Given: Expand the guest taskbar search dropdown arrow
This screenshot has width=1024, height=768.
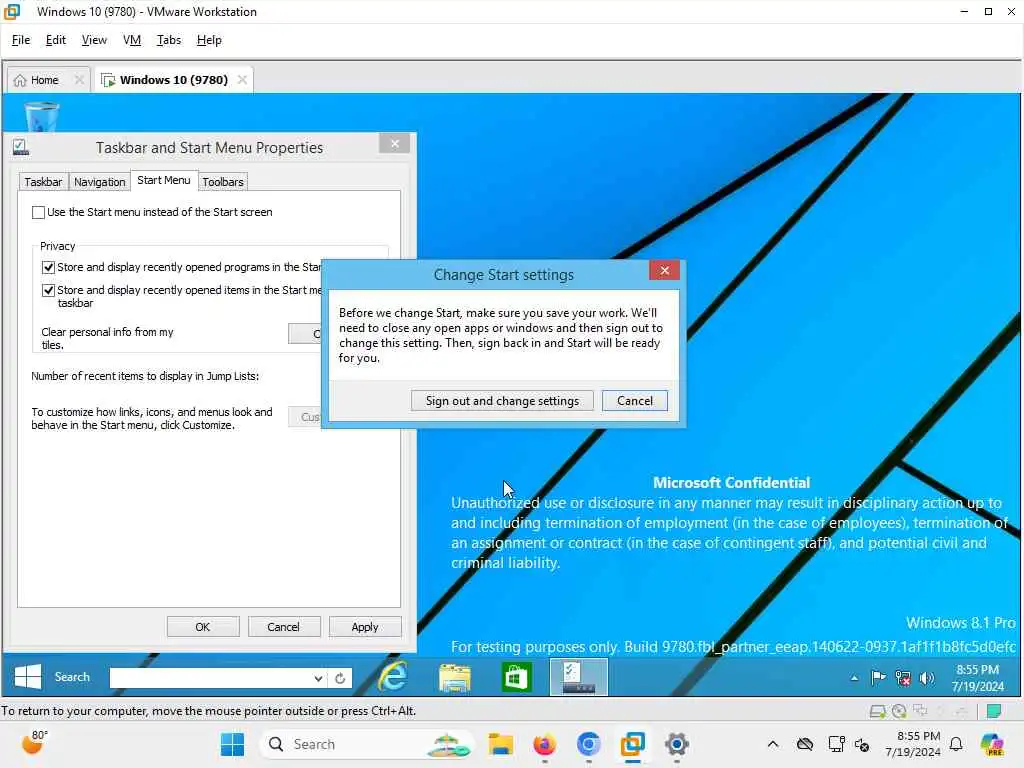Looking at the screenshot, I should [x=317, y=679].
